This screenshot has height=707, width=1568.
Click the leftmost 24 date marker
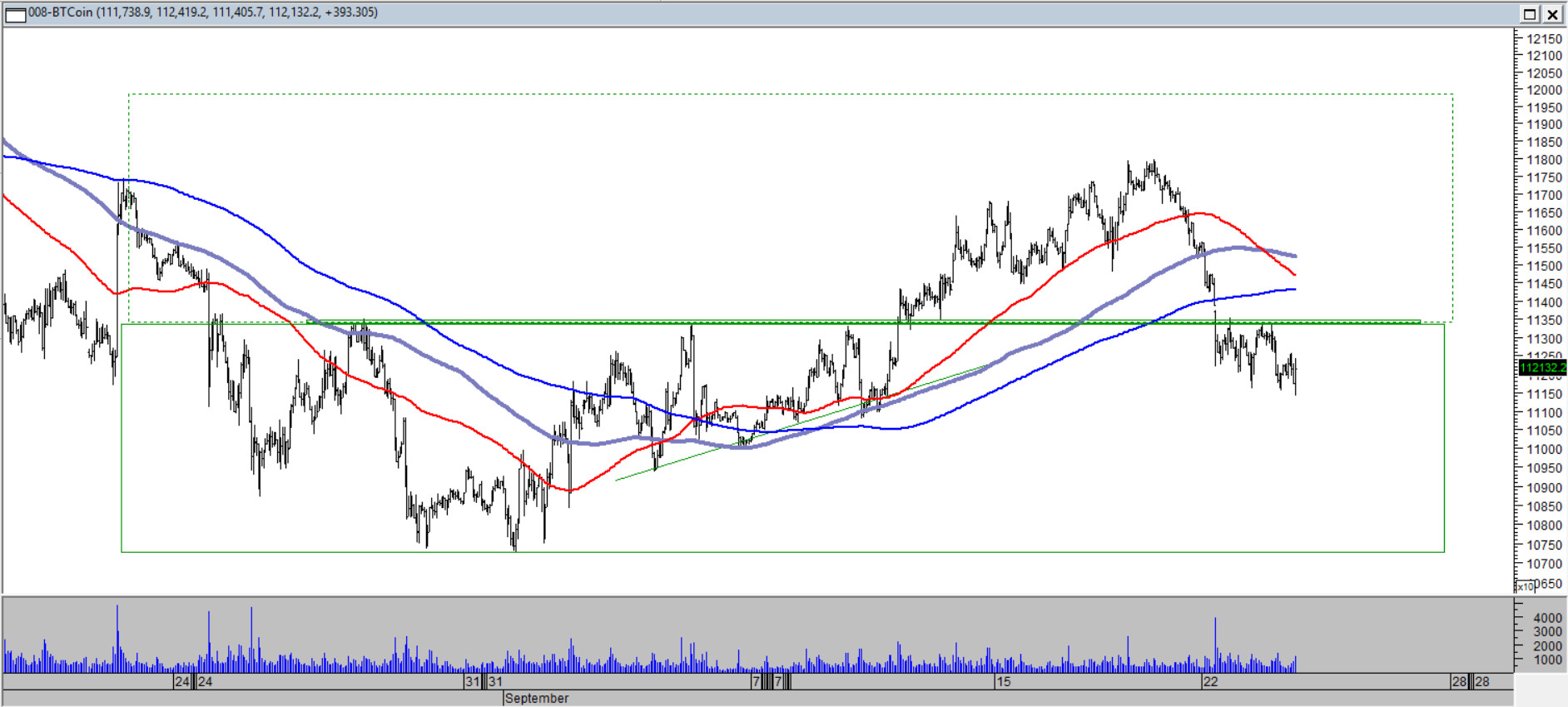[181, 681]
